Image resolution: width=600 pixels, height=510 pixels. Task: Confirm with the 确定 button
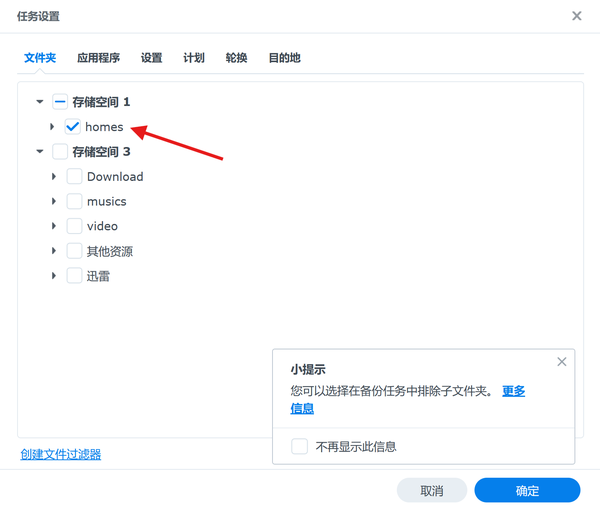pyautogui.click(x=527, y=490)
